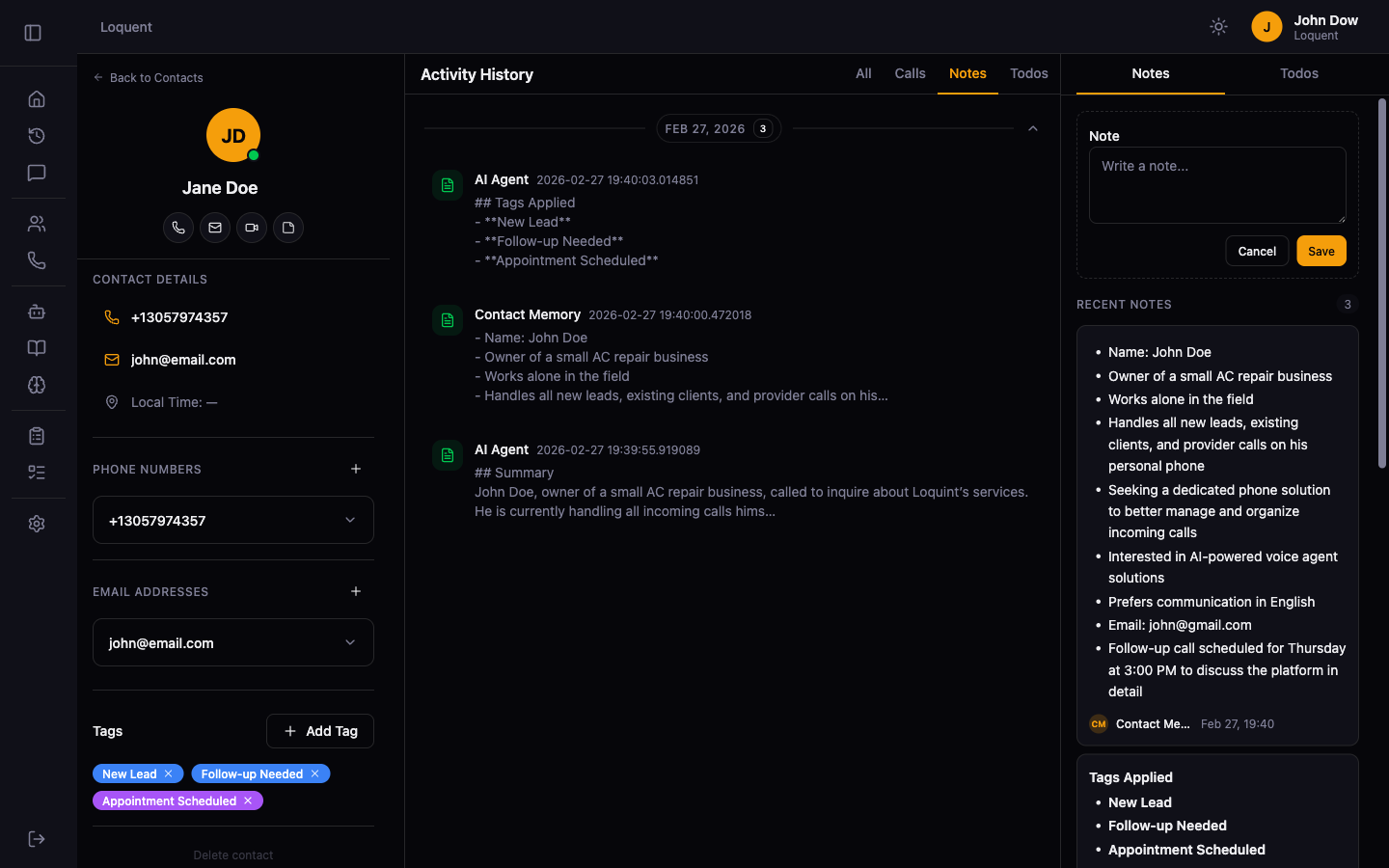Click the Write a note input field
This screenshot has width=1389, height=868.
coord(1216,185)
